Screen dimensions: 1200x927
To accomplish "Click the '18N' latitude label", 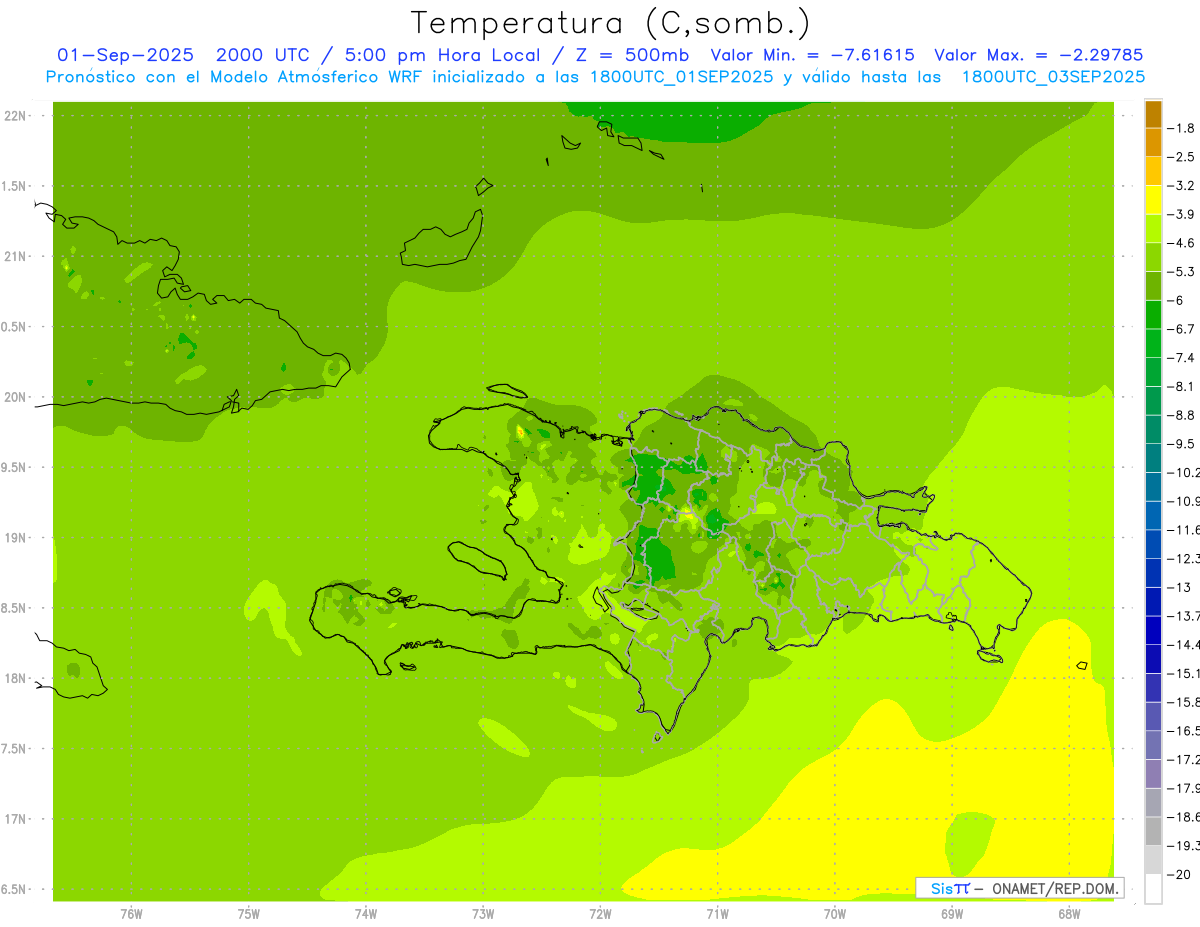I will tap(16, 679).
